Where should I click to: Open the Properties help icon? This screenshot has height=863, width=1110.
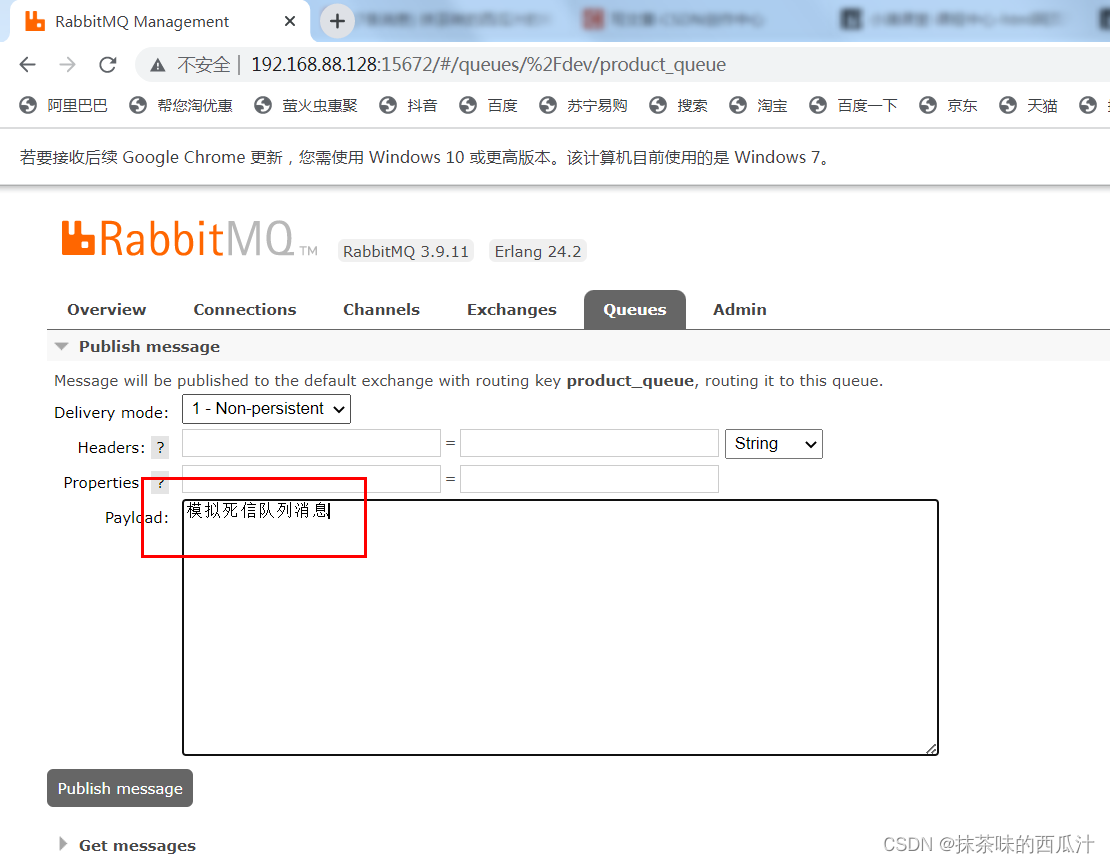tap(160, 483)
